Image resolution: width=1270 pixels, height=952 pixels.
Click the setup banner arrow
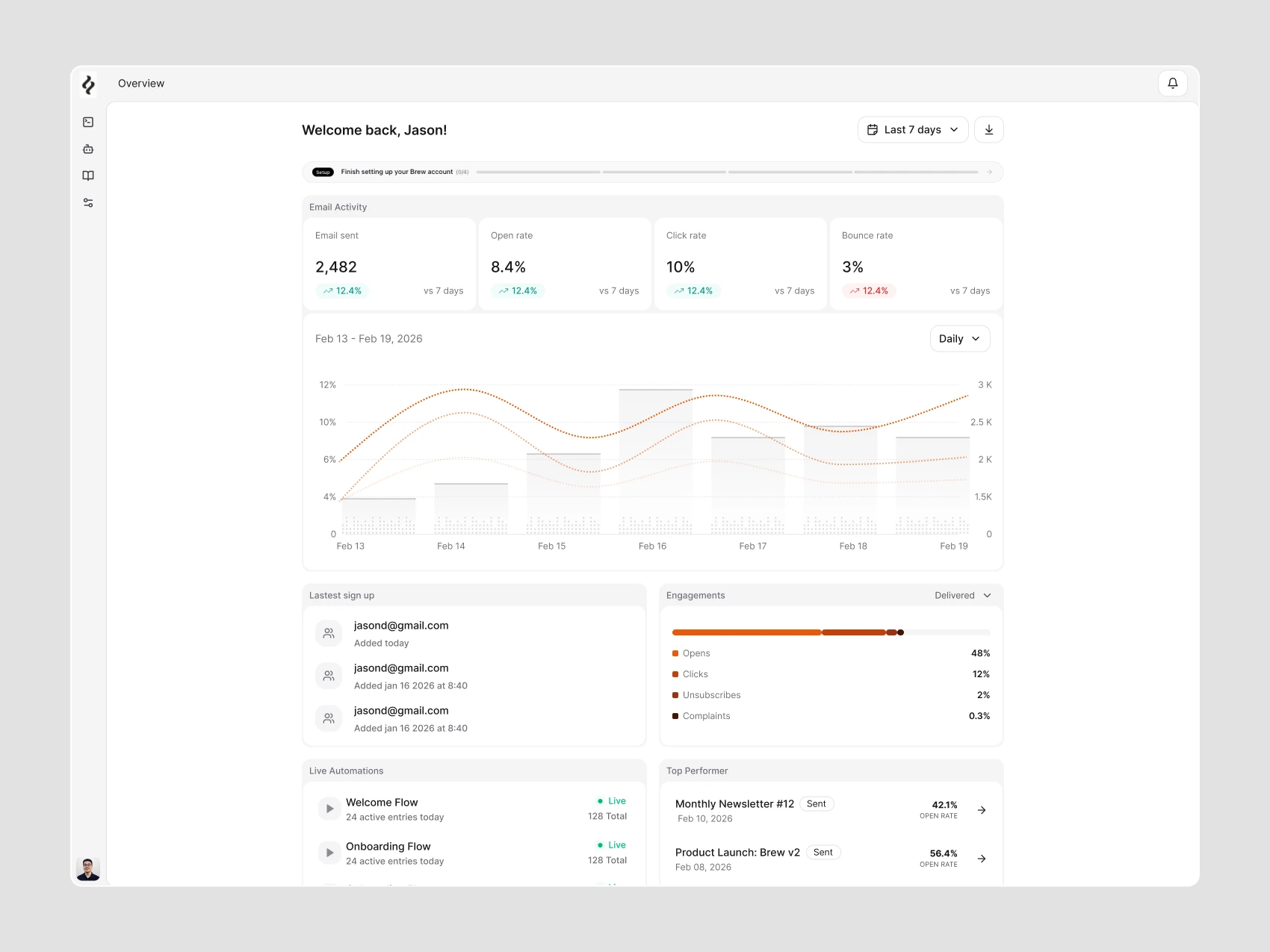989,172
